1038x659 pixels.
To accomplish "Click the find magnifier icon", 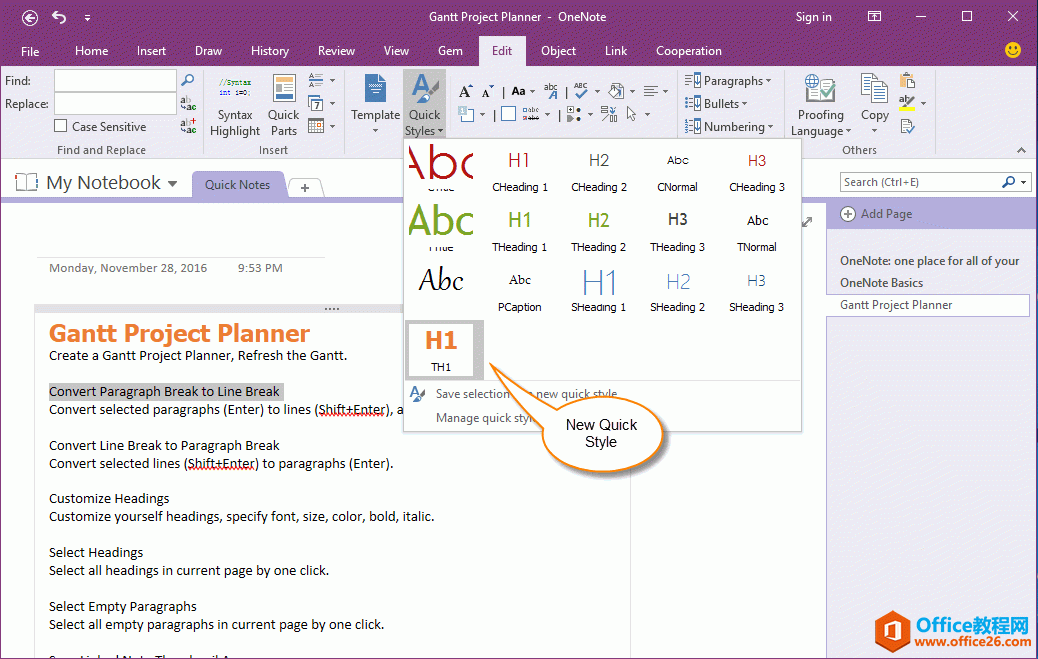I will click(188, 80).
